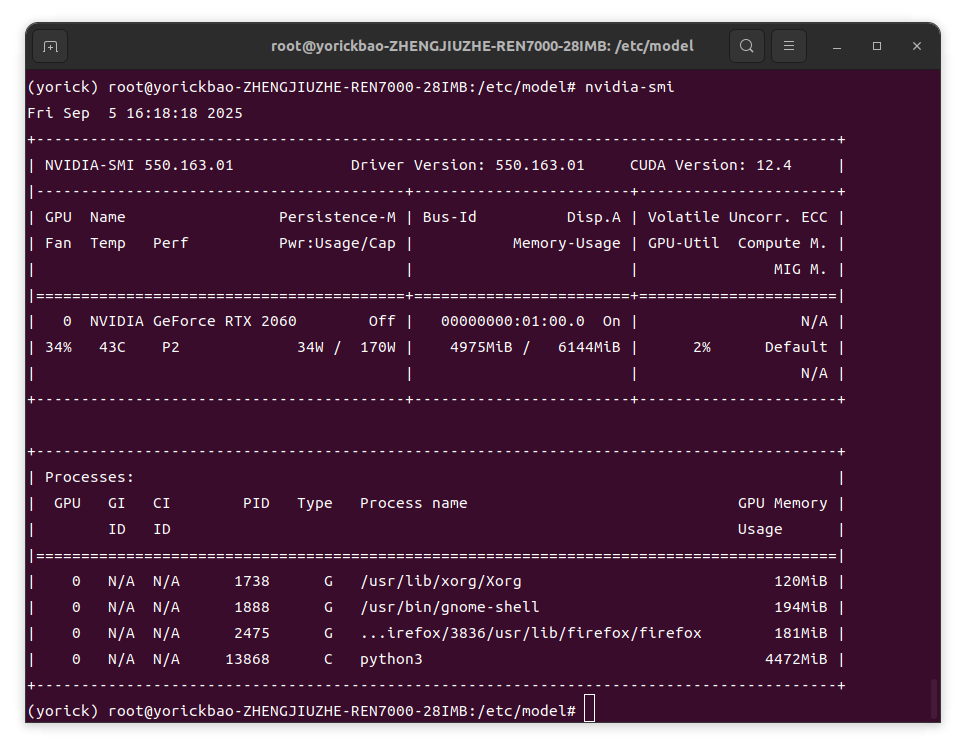Click the 'Bus-Id' column header

450,217
